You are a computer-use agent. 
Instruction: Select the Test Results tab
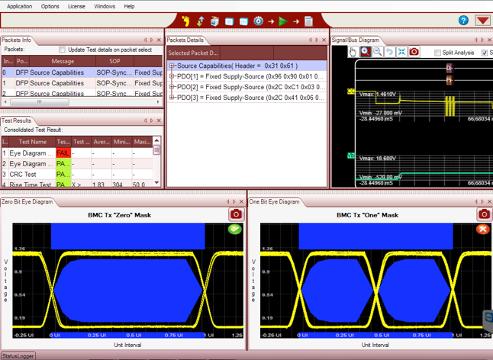[x=16, y=121]
